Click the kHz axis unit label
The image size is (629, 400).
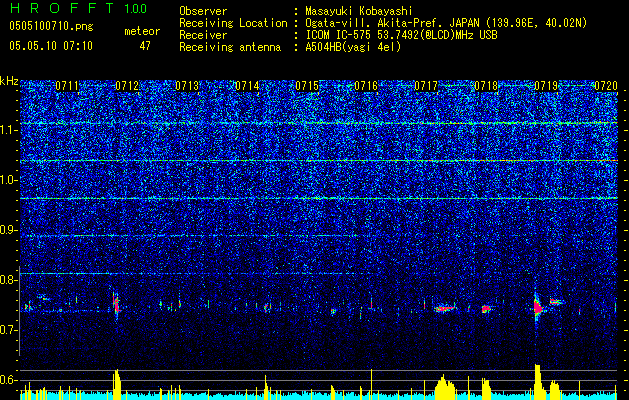tap(9, 81)
